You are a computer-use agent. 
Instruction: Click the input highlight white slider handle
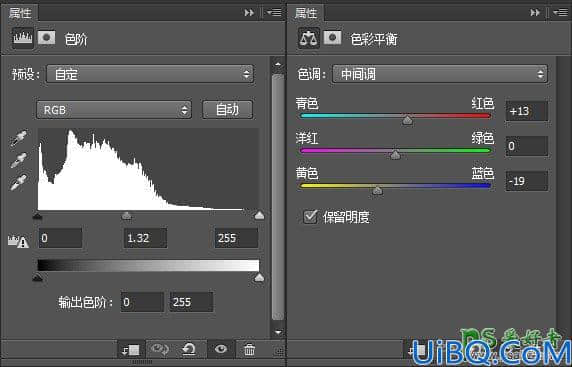pos(259,216)
